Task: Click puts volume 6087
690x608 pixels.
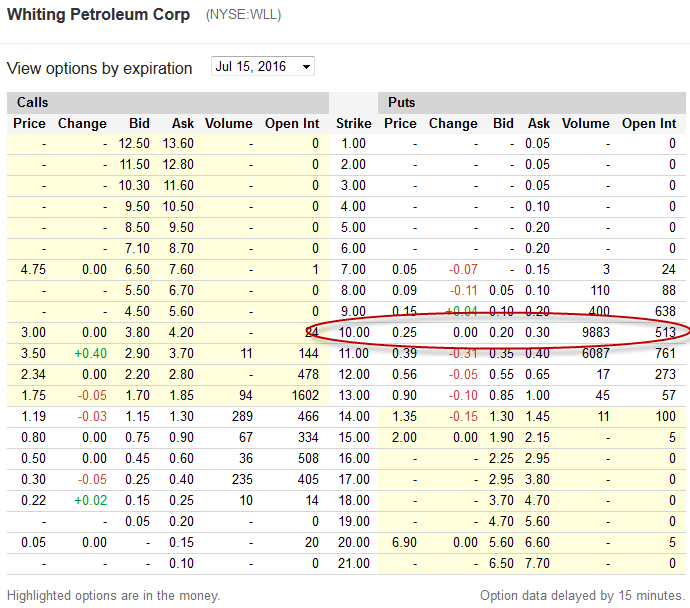Action: pyautogui.click(x=596, y=353)
